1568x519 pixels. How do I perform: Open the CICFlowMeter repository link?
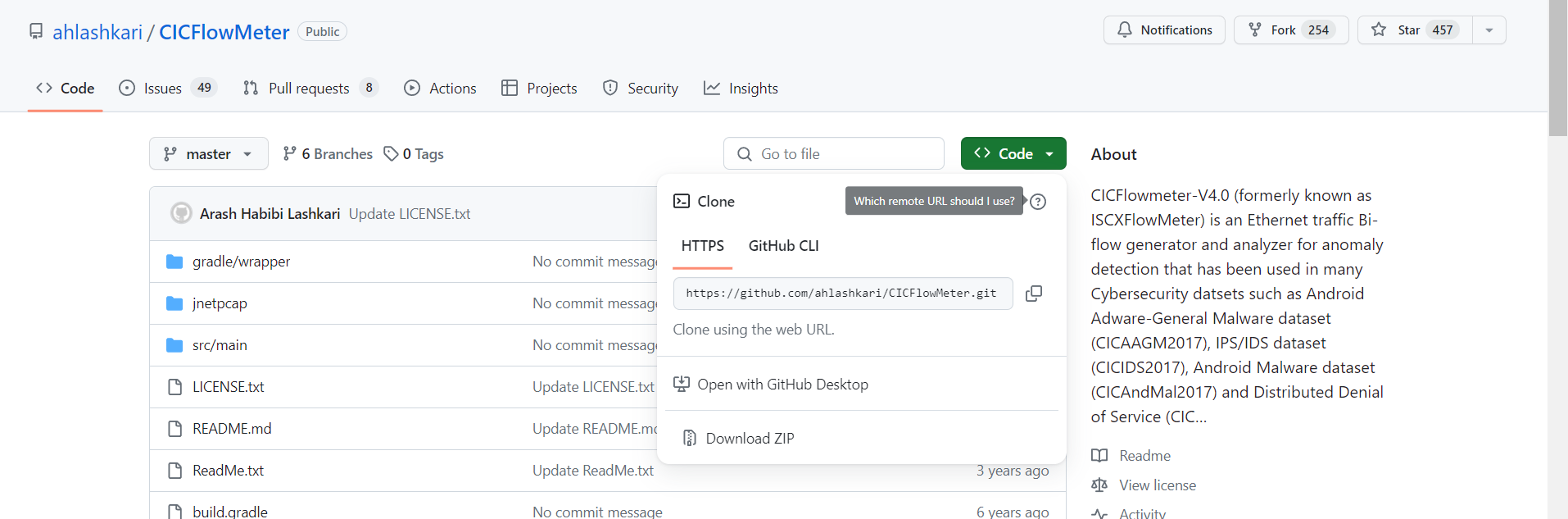click(224, 32)
